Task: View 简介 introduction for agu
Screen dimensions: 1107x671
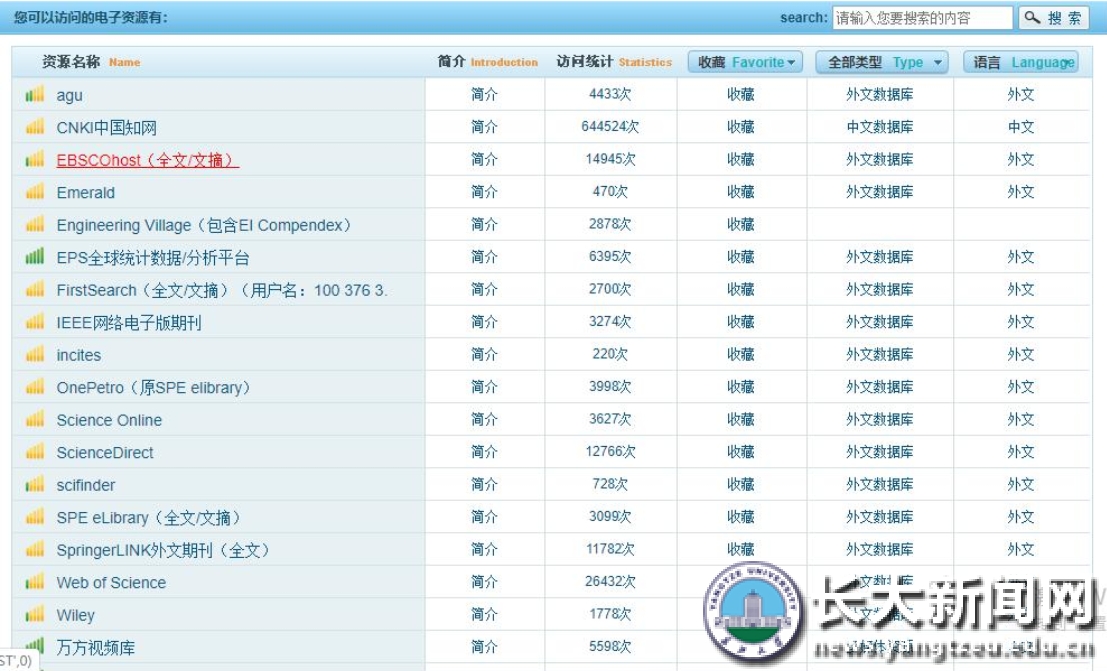Action: (x=484, y=94)
